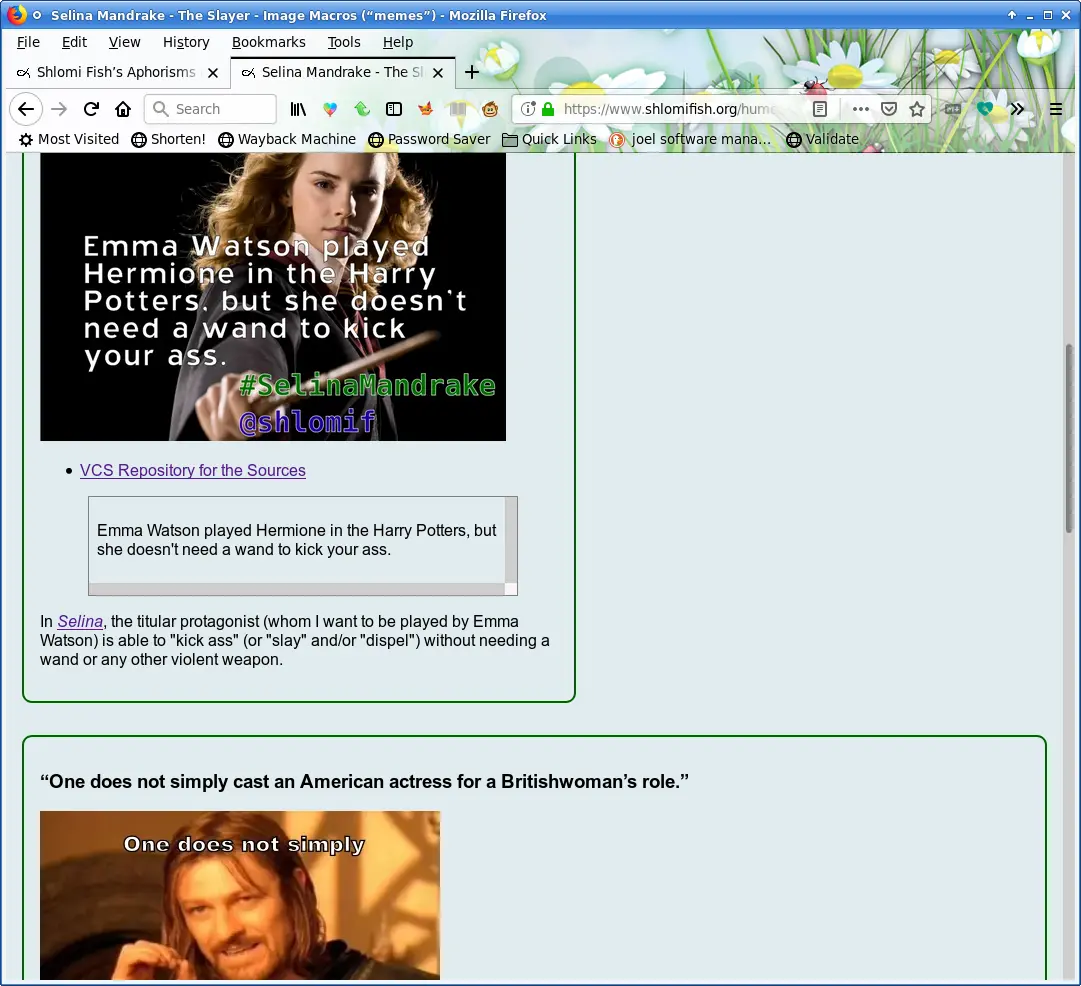Image resolution: width=1081 pixels, height=986 pixels.
Task: Open the joel software management bookmark
Action: (x=690, y=139)
